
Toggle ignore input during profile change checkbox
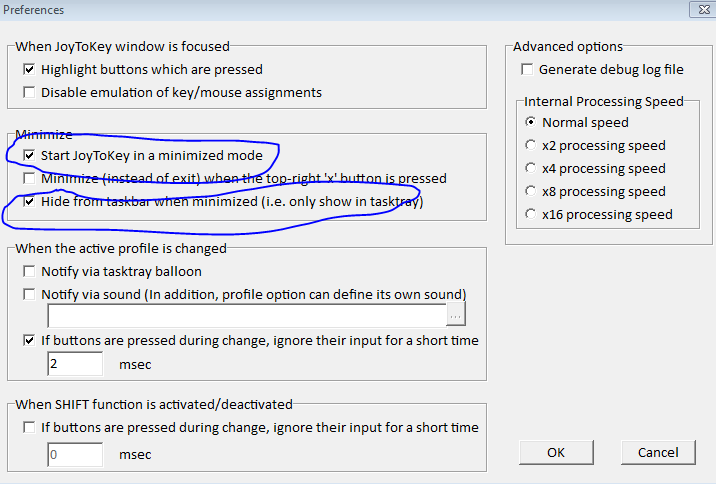tap(29, 340)
